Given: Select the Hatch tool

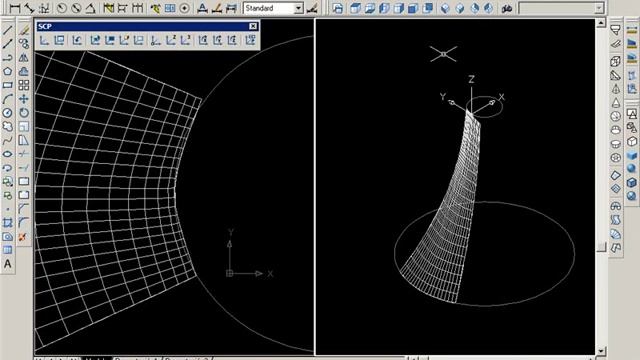Looking at the screenshot, I should 7,223.
